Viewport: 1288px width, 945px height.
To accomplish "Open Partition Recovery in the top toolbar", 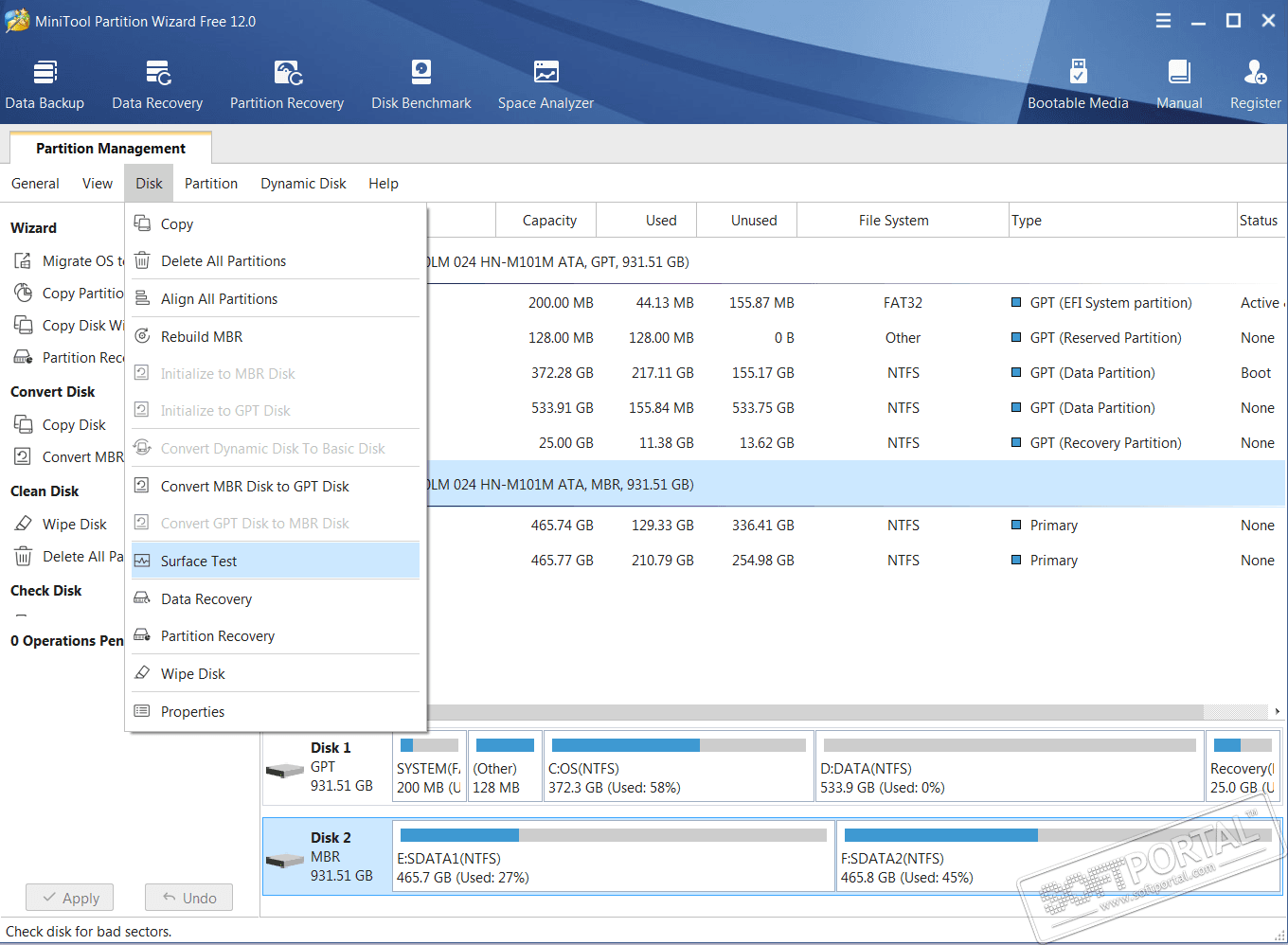I will 287,84.
